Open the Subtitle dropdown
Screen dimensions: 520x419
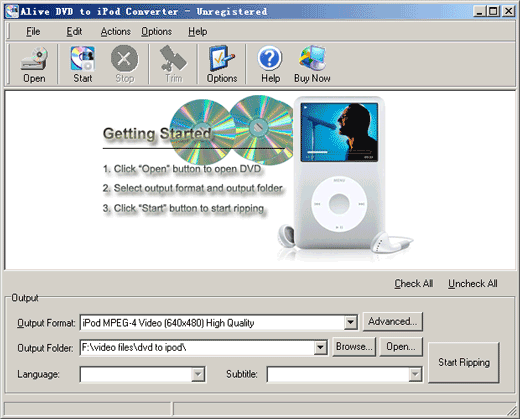(x=415, y=374)
